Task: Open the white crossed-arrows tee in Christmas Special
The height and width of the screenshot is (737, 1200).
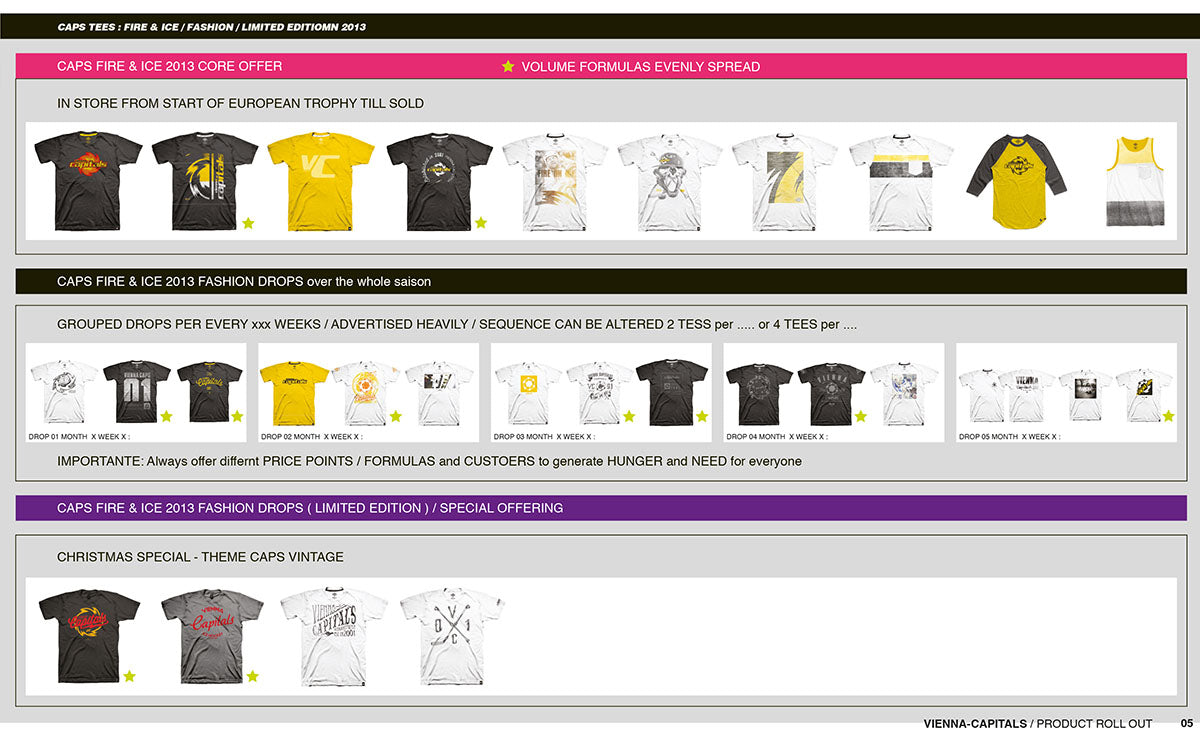Action: pos(452,635)
